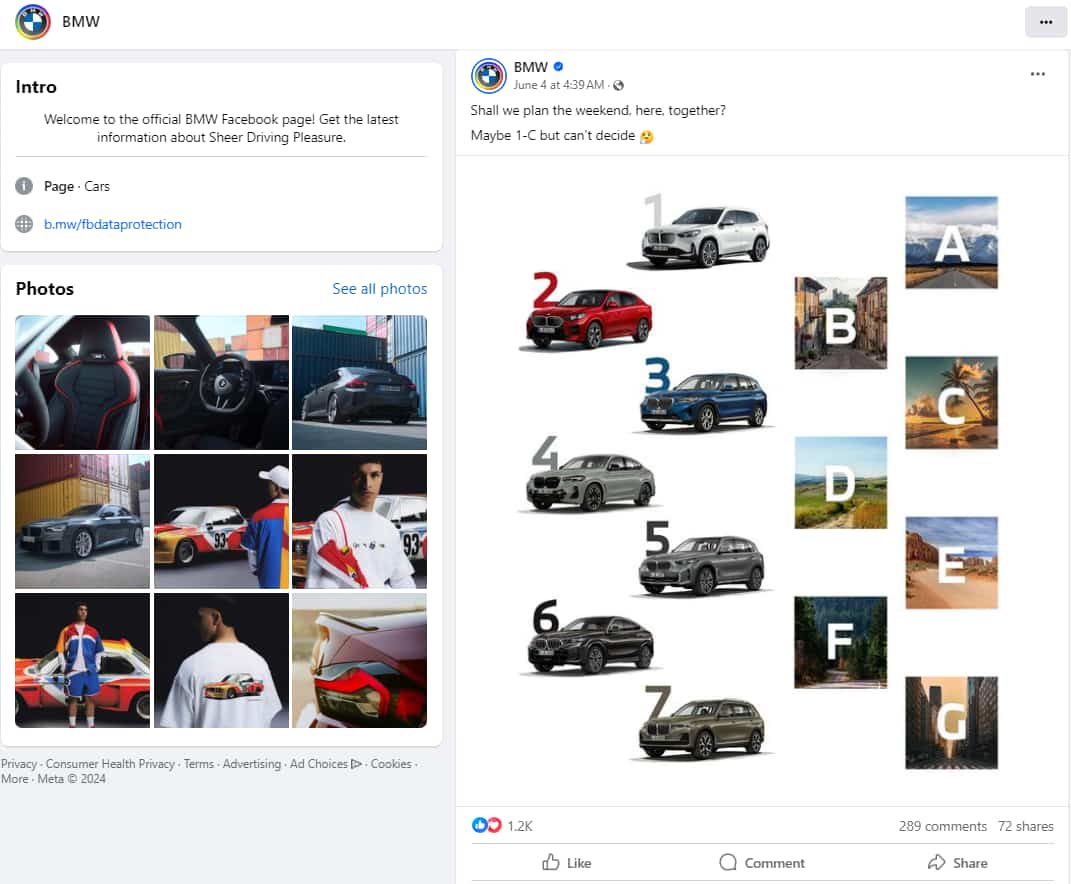The width and height of the screenshot is (1071, 884).
Task: Open the red car seat photo thumbnail
Action: 81,381
